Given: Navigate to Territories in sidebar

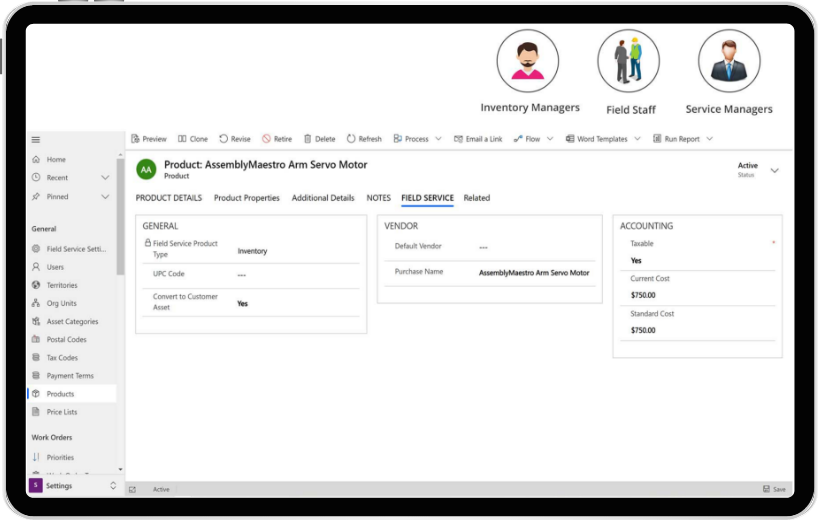Looking at the screenshot, I should (61, 285).
